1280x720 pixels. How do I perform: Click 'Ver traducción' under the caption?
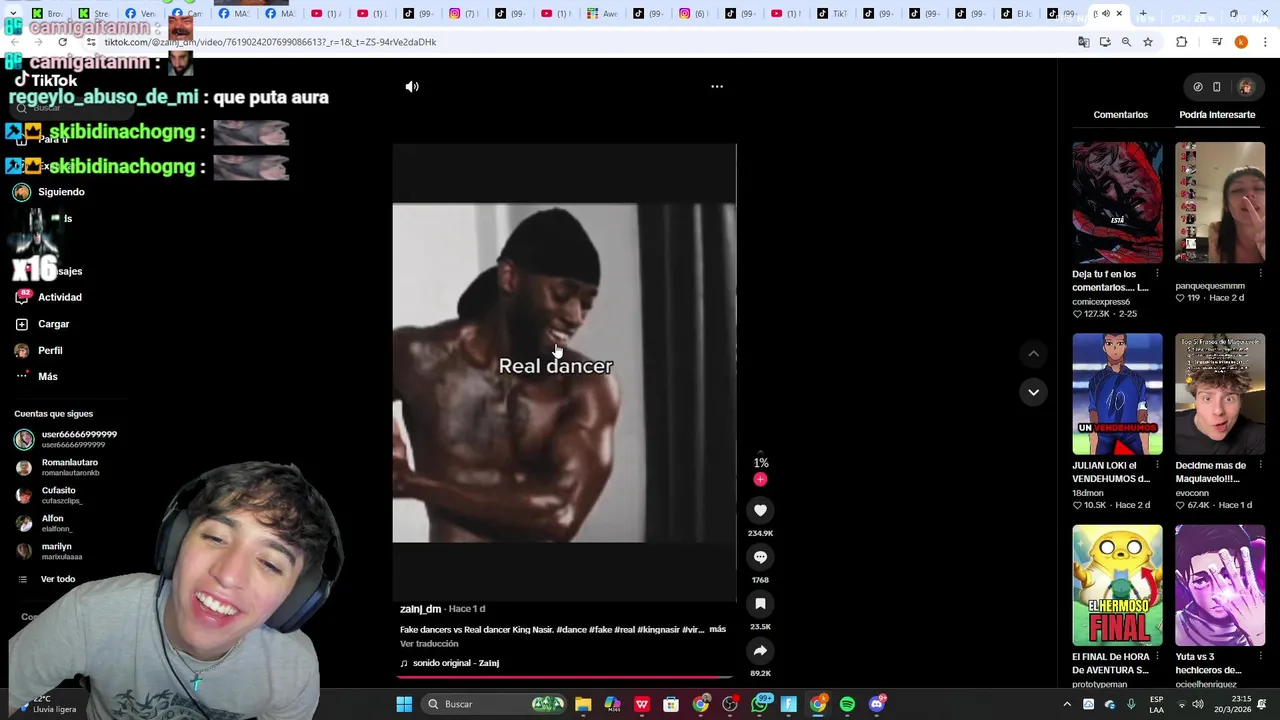coord(429,644)
